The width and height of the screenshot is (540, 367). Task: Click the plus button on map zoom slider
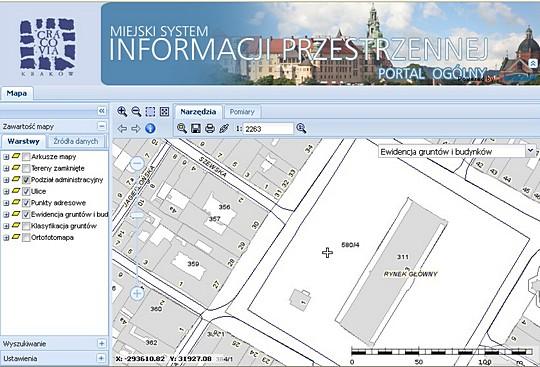(x=137, y=293)
